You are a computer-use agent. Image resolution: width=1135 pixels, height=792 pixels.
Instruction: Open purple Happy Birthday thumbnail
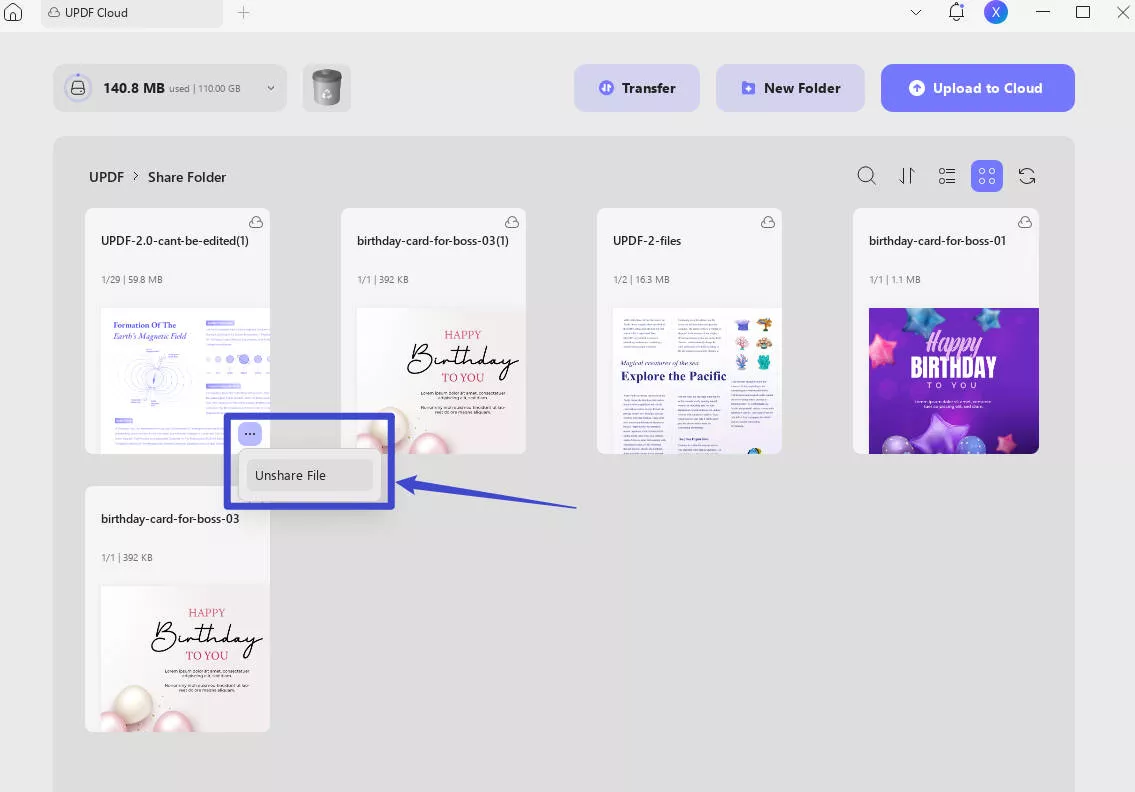point(953,381)
